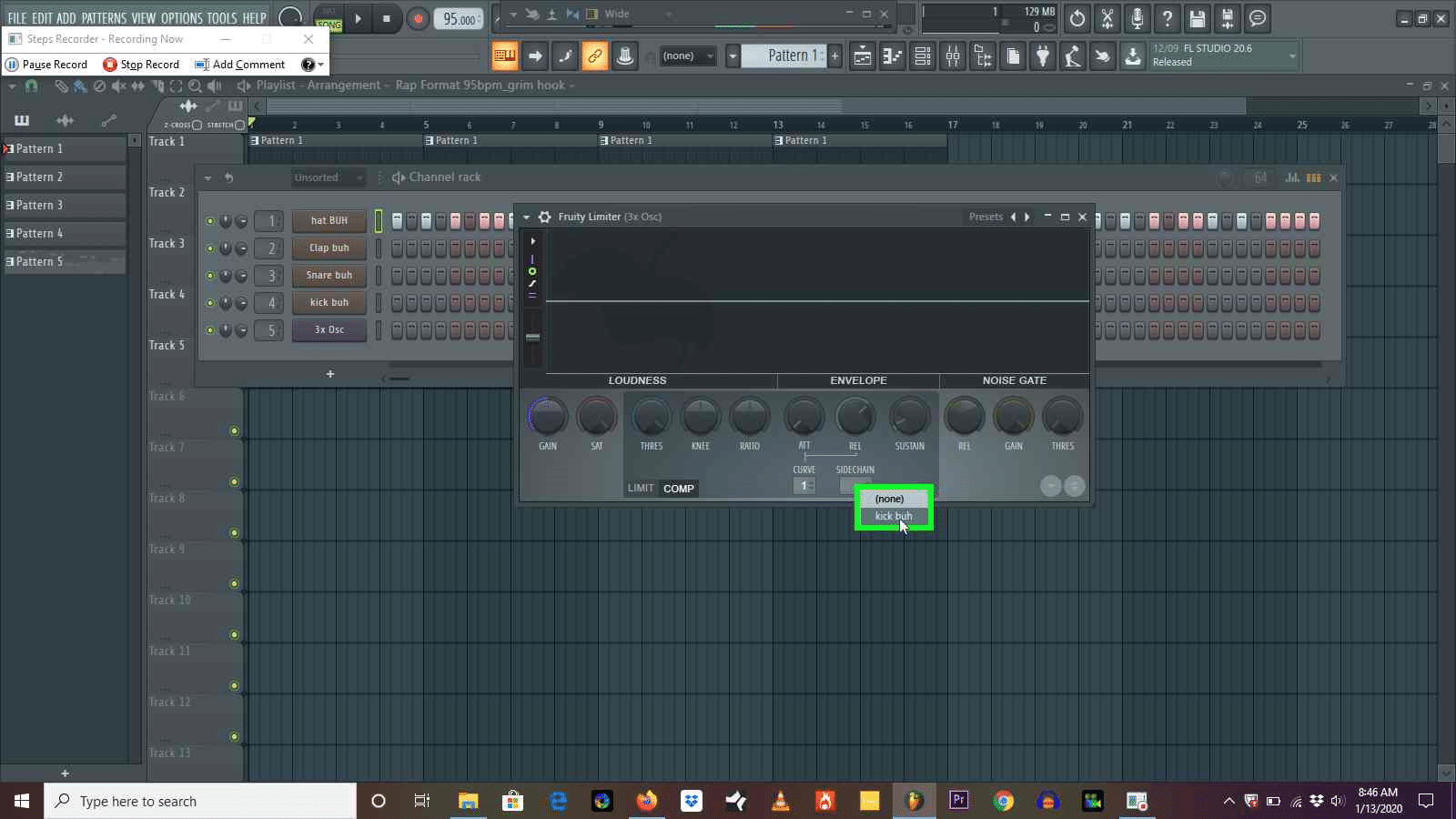Toggle the main record button
This screenshot has height=819, width=1456.
coord(418,18)
